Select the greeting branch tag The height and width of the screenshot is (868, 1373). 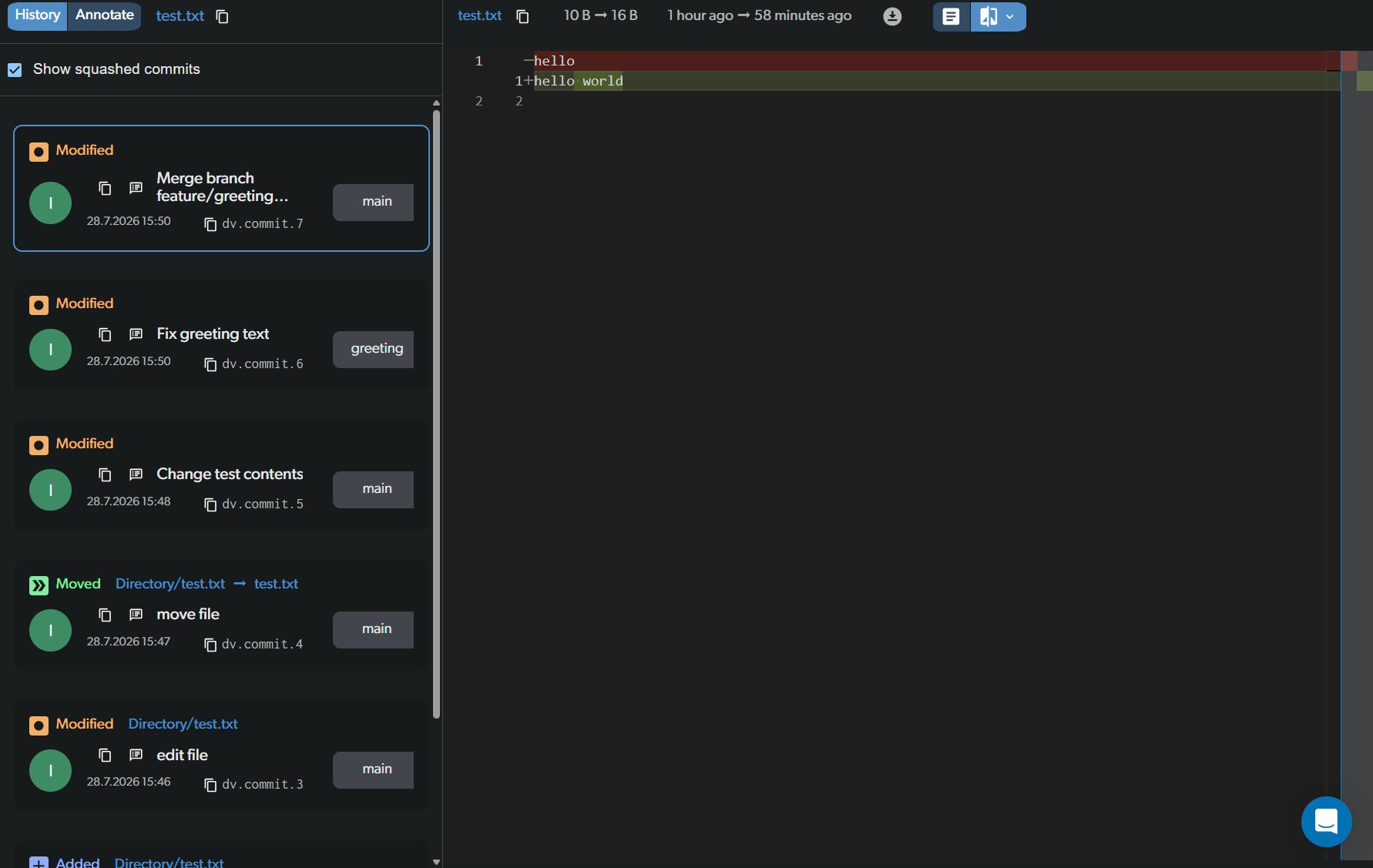373,349
